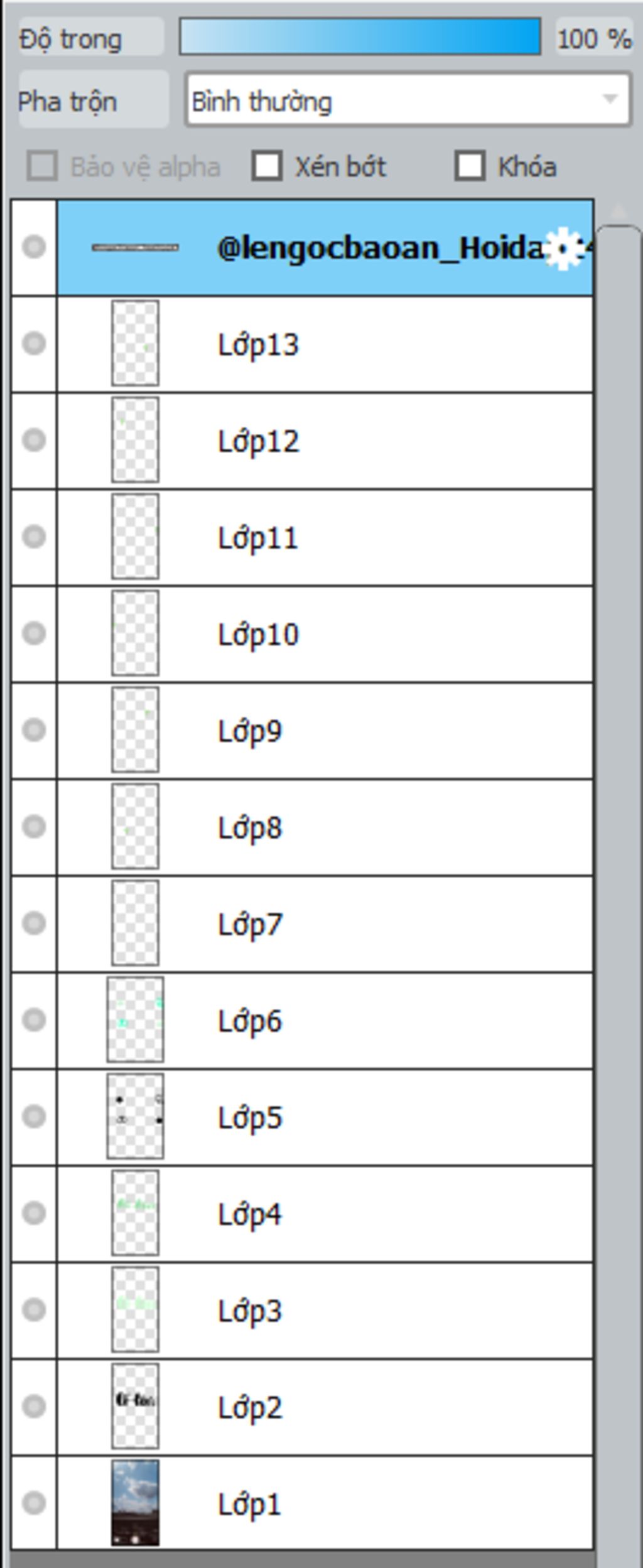Toggle visibility of @lengocbaoan text layer
The height and width of the screenshot is (1568, 643).
(34, 247)
